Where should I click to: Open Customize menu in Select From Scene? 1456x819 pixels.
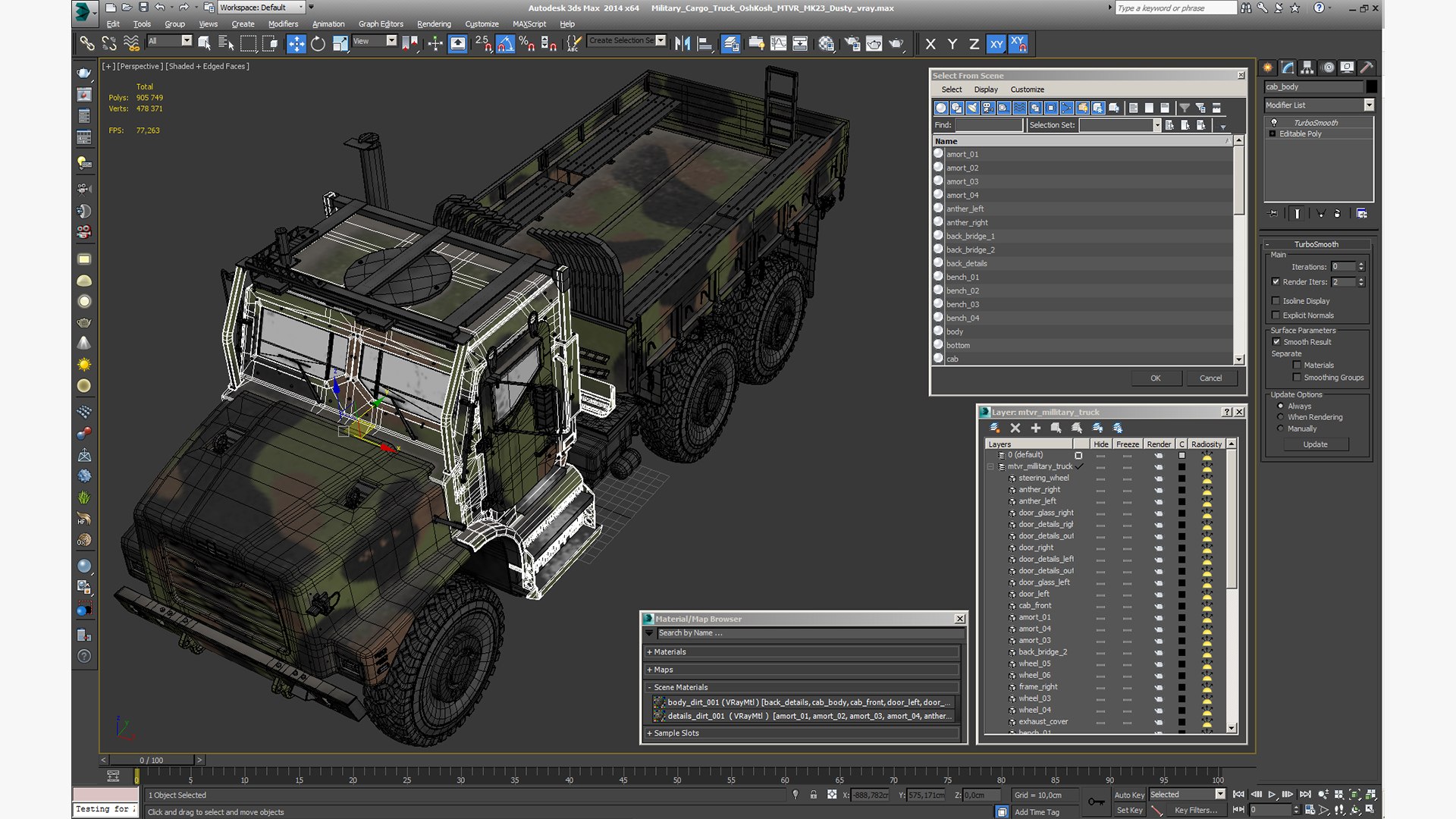tap(1028, 89)
